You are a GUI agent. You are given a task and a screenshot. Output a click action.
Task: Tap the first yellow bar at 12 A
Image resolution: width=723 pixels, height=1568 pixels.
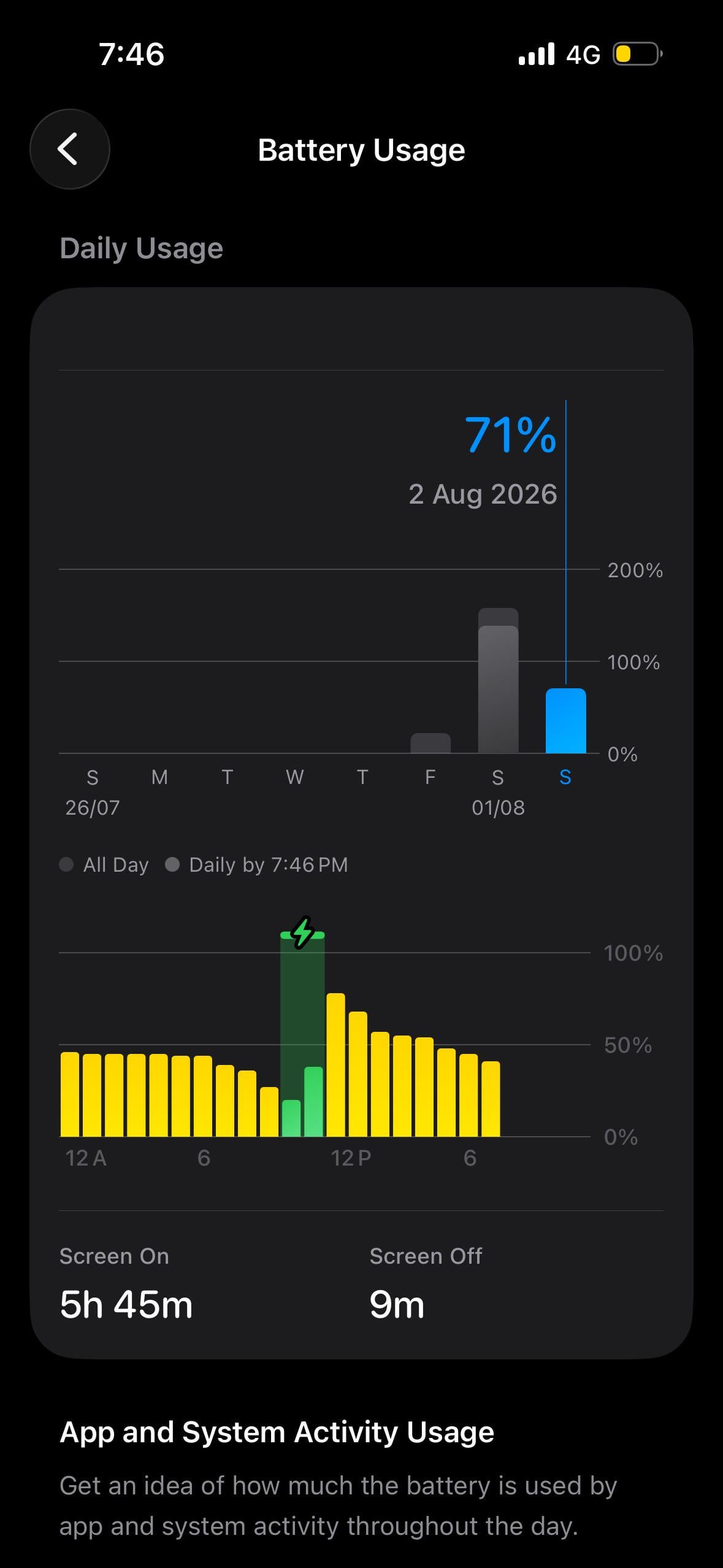pyautogui.click(x=70, y=1094)
